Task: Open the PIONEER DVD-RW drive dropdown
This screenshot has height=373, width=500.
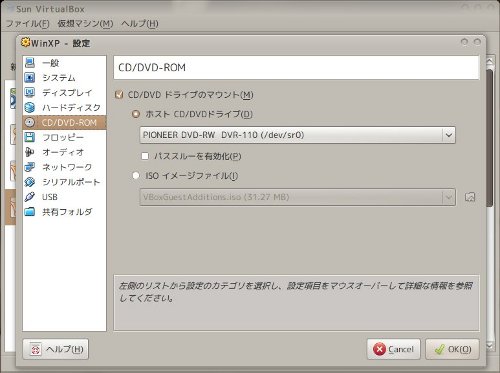Action: (x=297, y=135)
